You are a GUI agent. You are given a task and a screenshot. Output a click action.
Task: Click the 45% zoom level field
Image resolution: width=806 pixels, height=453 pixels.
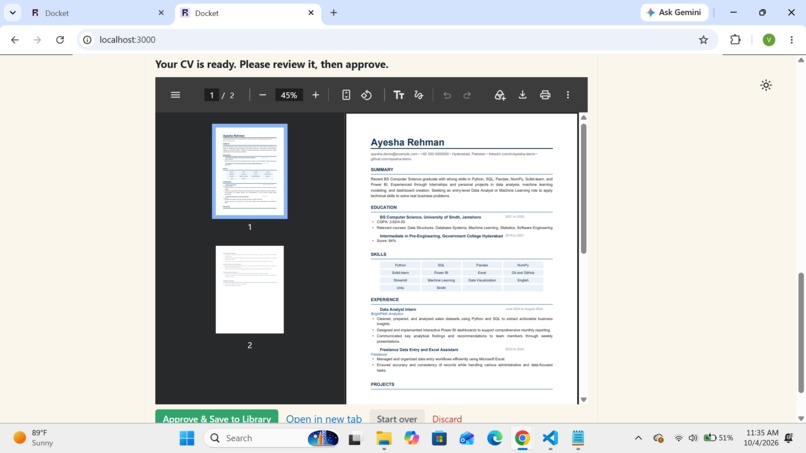coord(289,95)
